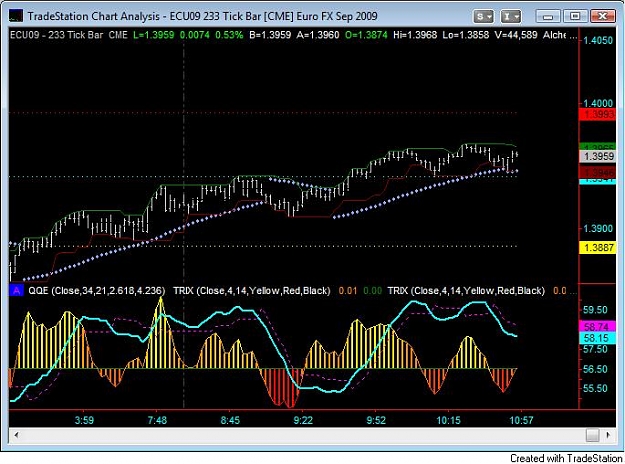This screenshot has width=625, height=464.
Task: Click the 0.53% percent change value
Action: (x=229, y=35)
